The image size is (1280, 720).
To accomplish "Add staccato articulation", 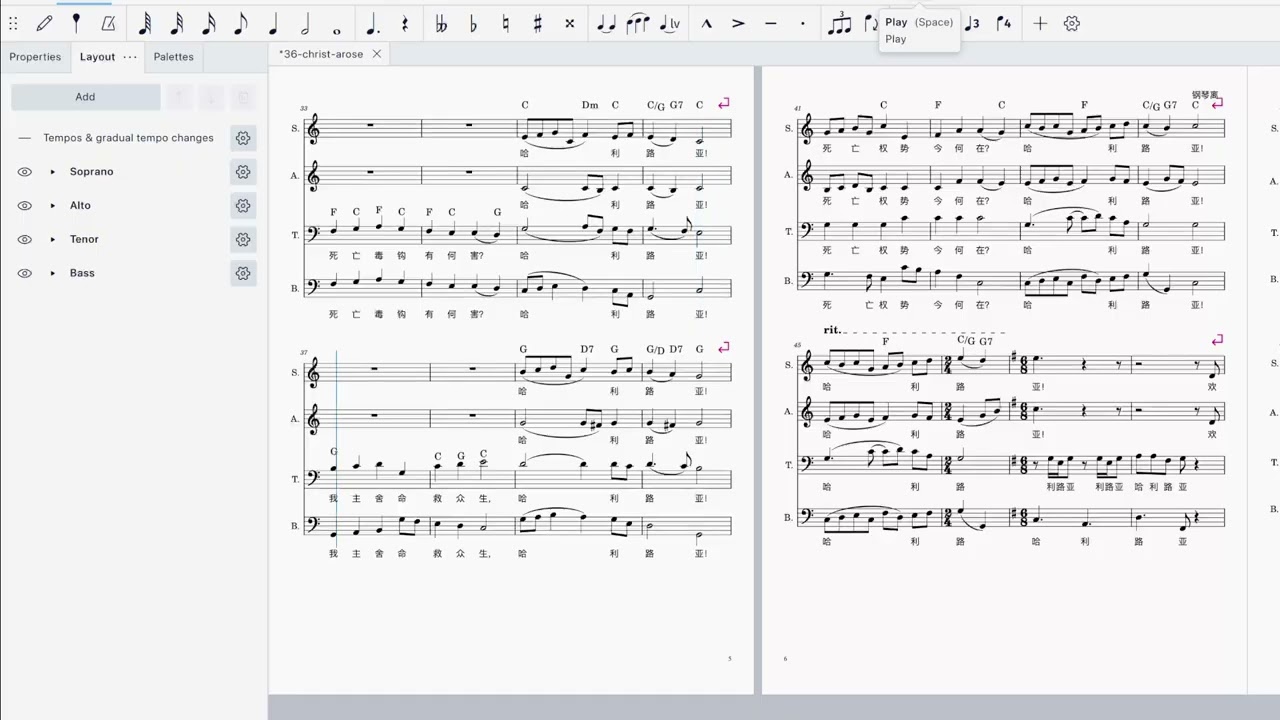I will 802,23.
